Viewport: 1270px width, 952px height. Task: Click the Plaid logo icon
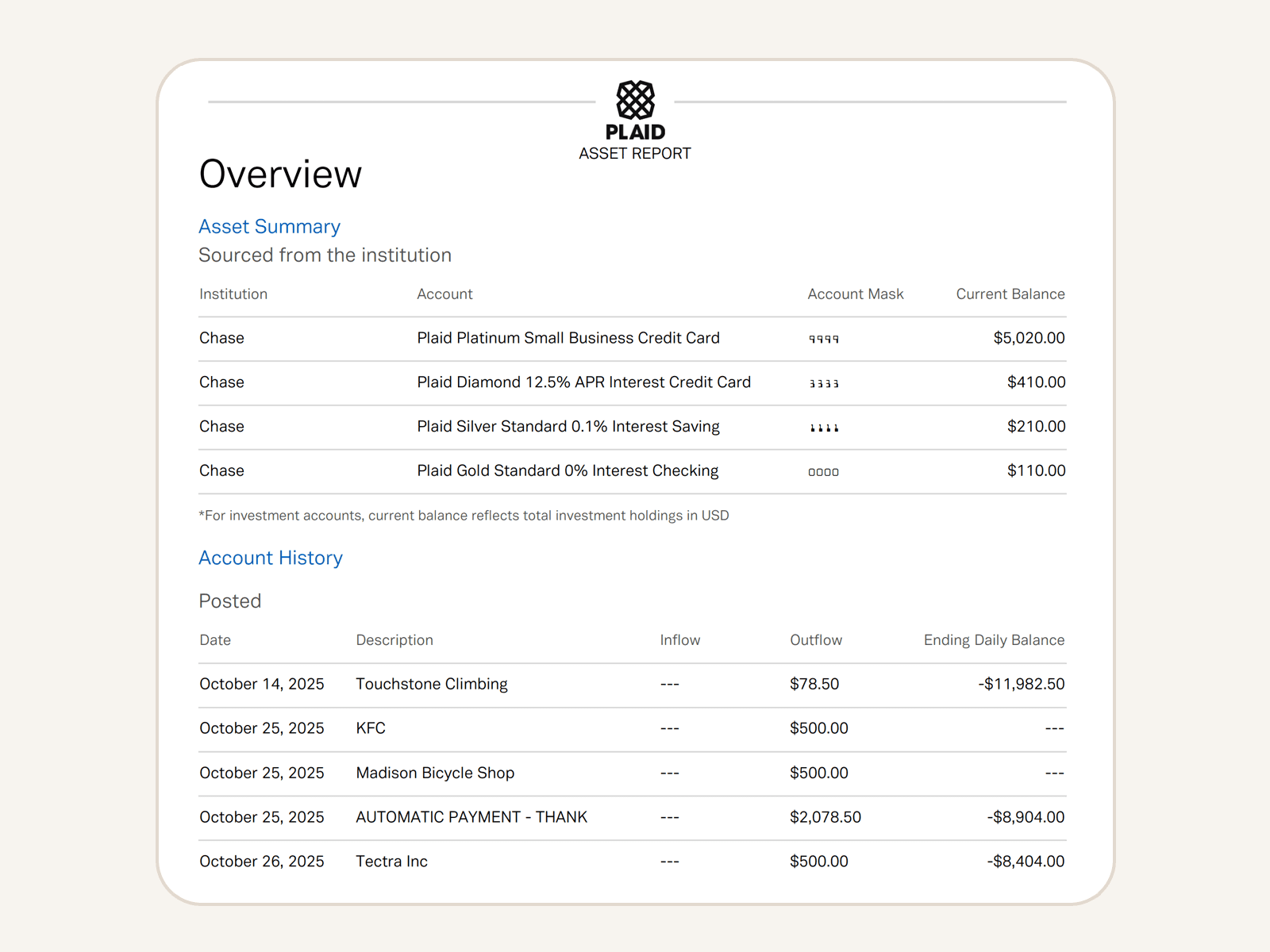[x=635, y=100]
